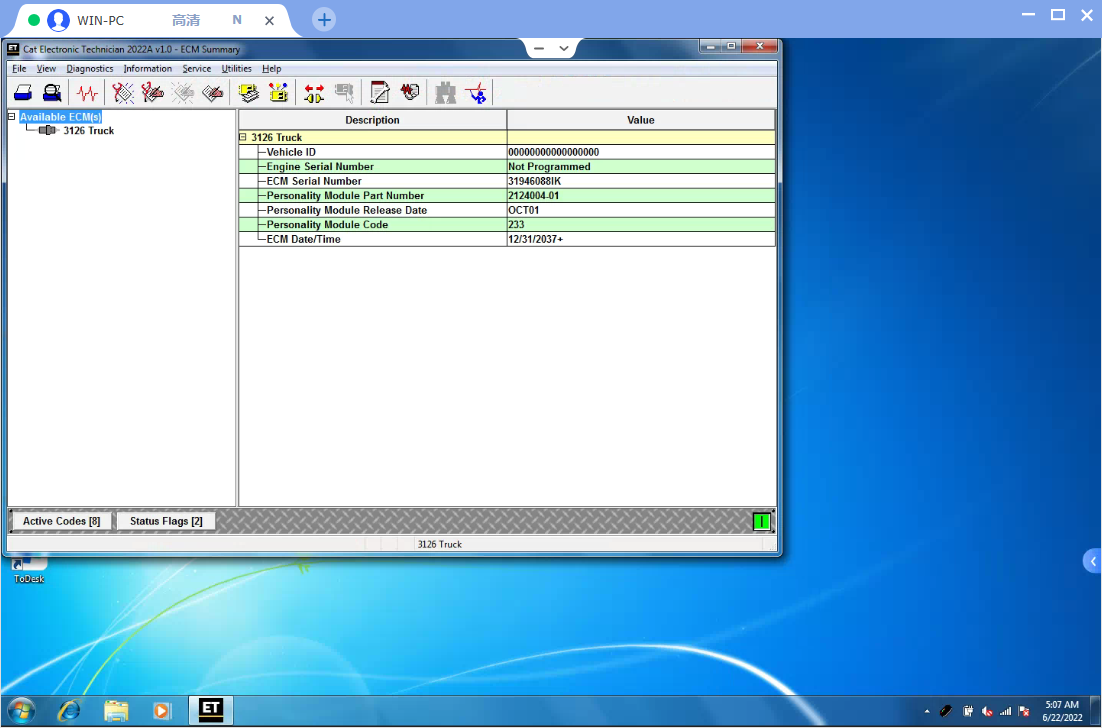Click the Connect/Disconnect plug icon
1102x728 pixels.
(314, 93)
